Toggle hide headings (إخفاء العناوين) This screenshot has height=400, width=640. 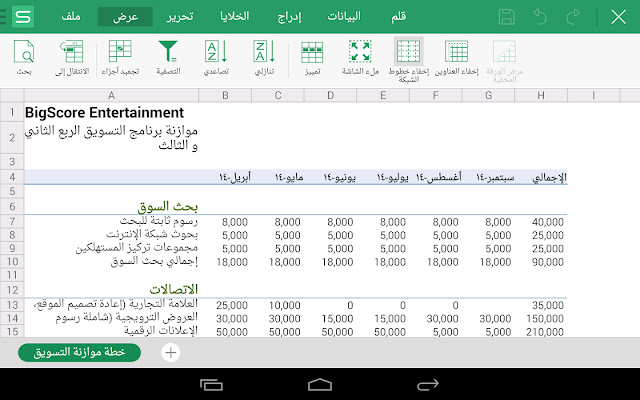click(x=456, y=57)
